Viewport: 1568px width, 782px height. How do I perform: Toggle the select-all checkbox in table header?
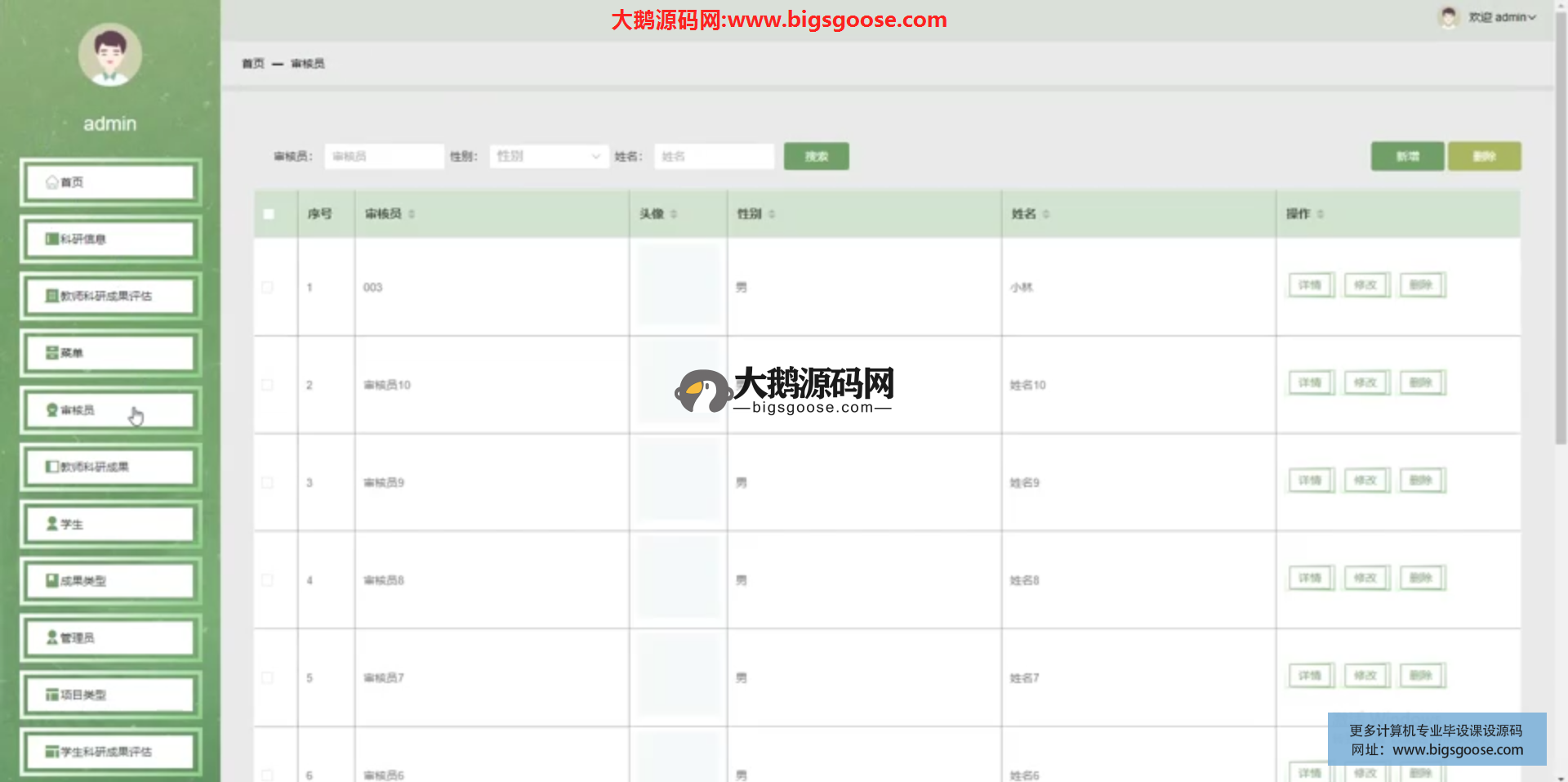(x=269, y=214)
